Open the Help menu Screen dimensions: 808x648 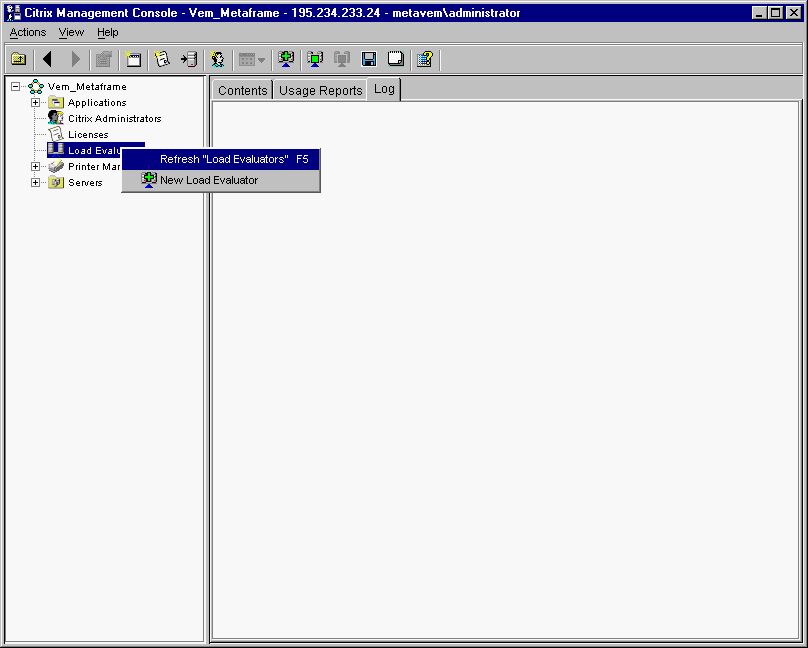108,32
